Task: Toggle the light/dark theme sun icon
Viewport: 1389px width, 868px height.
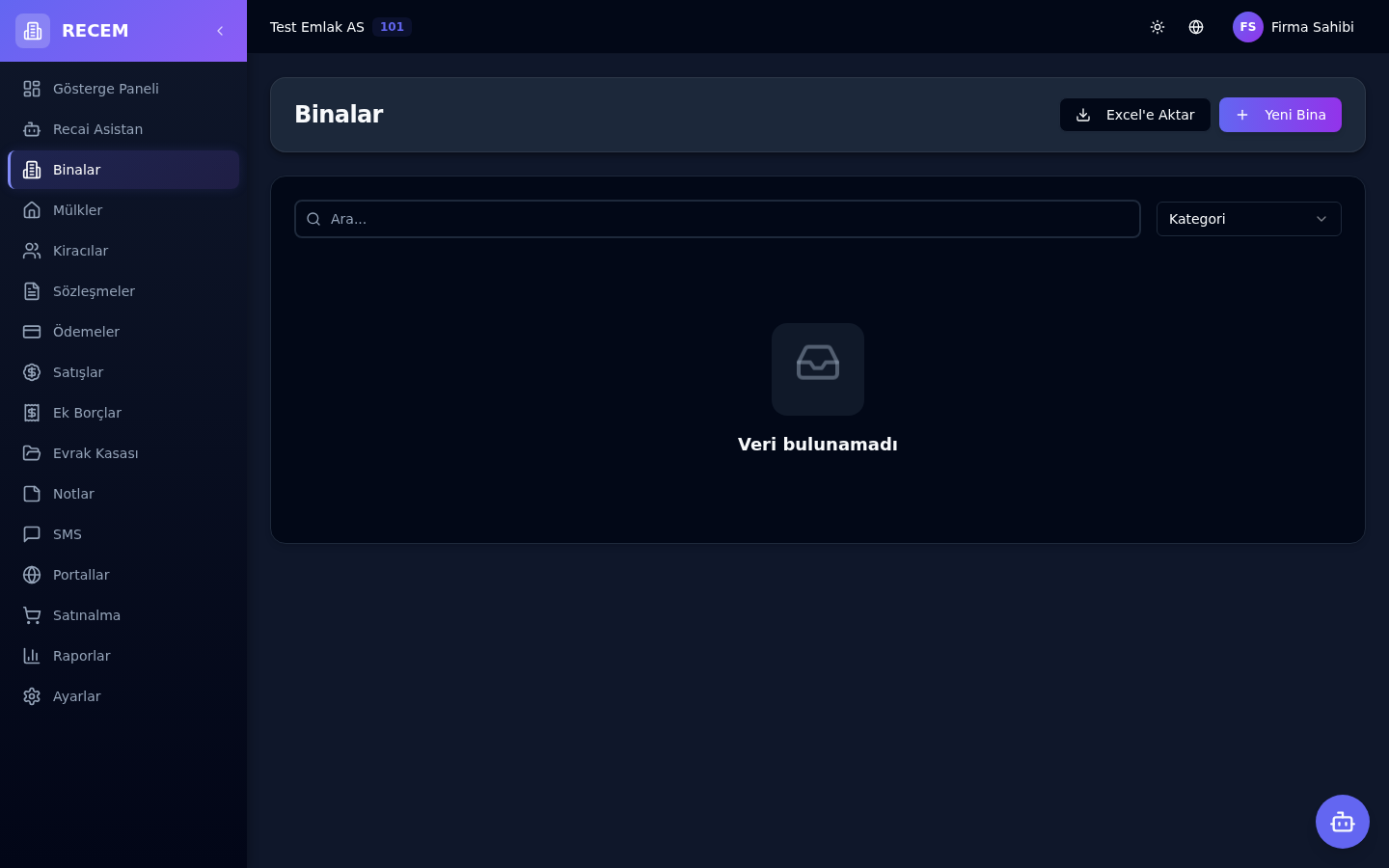Action: point(1157,27)
